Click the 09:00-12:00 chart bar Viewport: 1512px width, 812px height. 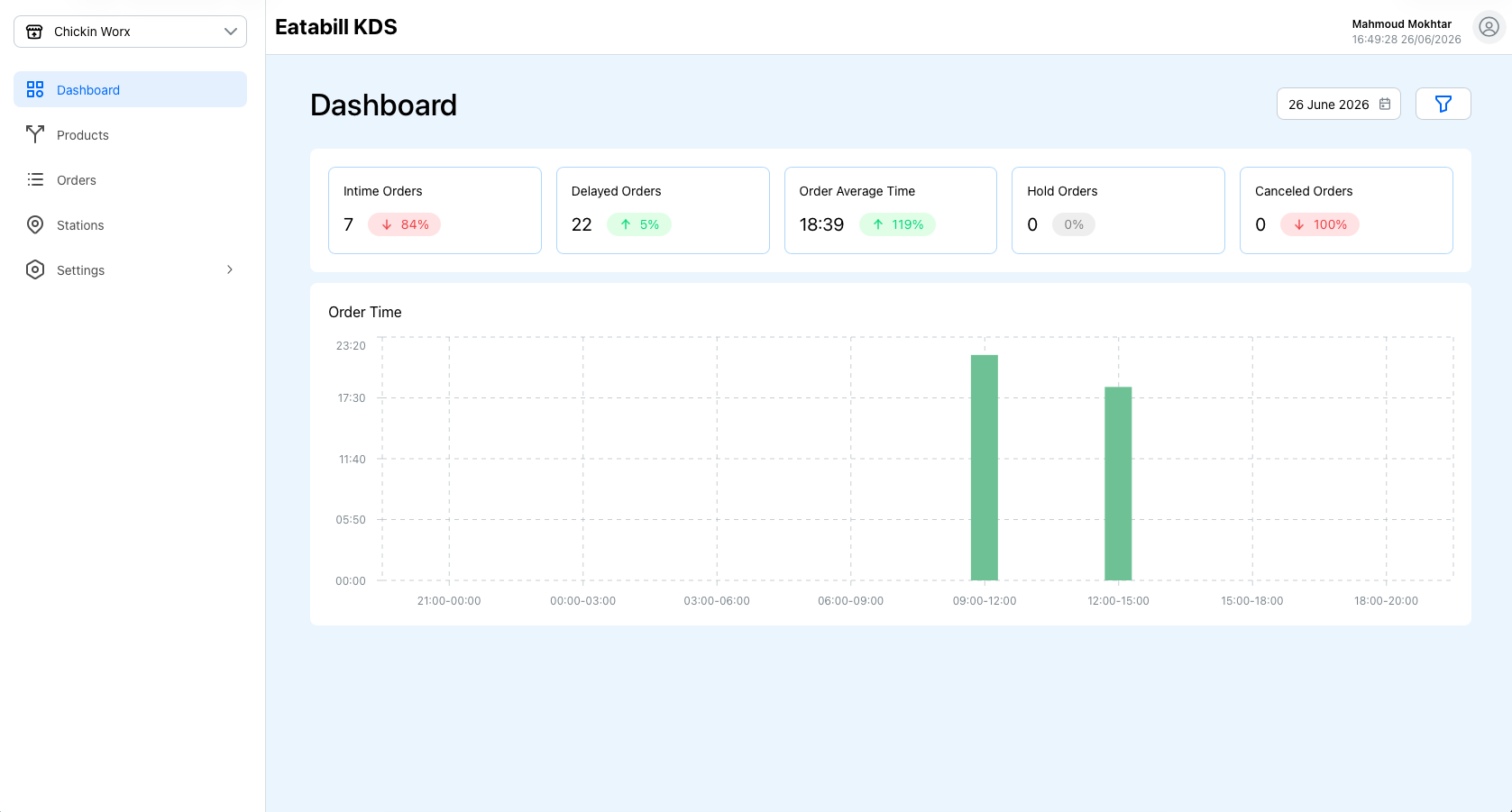tap(985, 468)
